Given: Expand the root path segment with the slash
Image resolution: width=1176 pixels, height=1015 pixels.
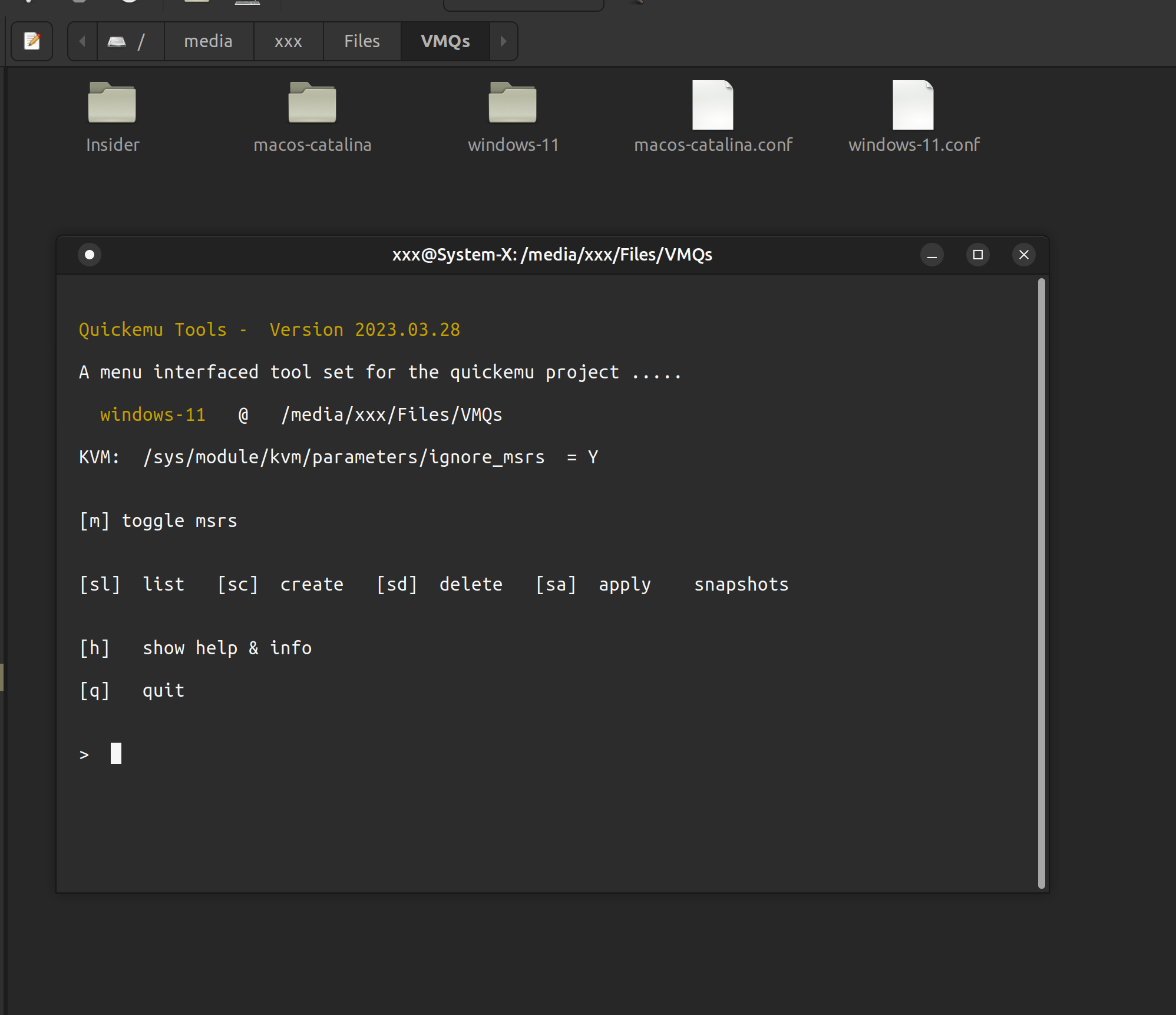Looking at the screenshot, I should pyautogui.click(x=141, y=41).
